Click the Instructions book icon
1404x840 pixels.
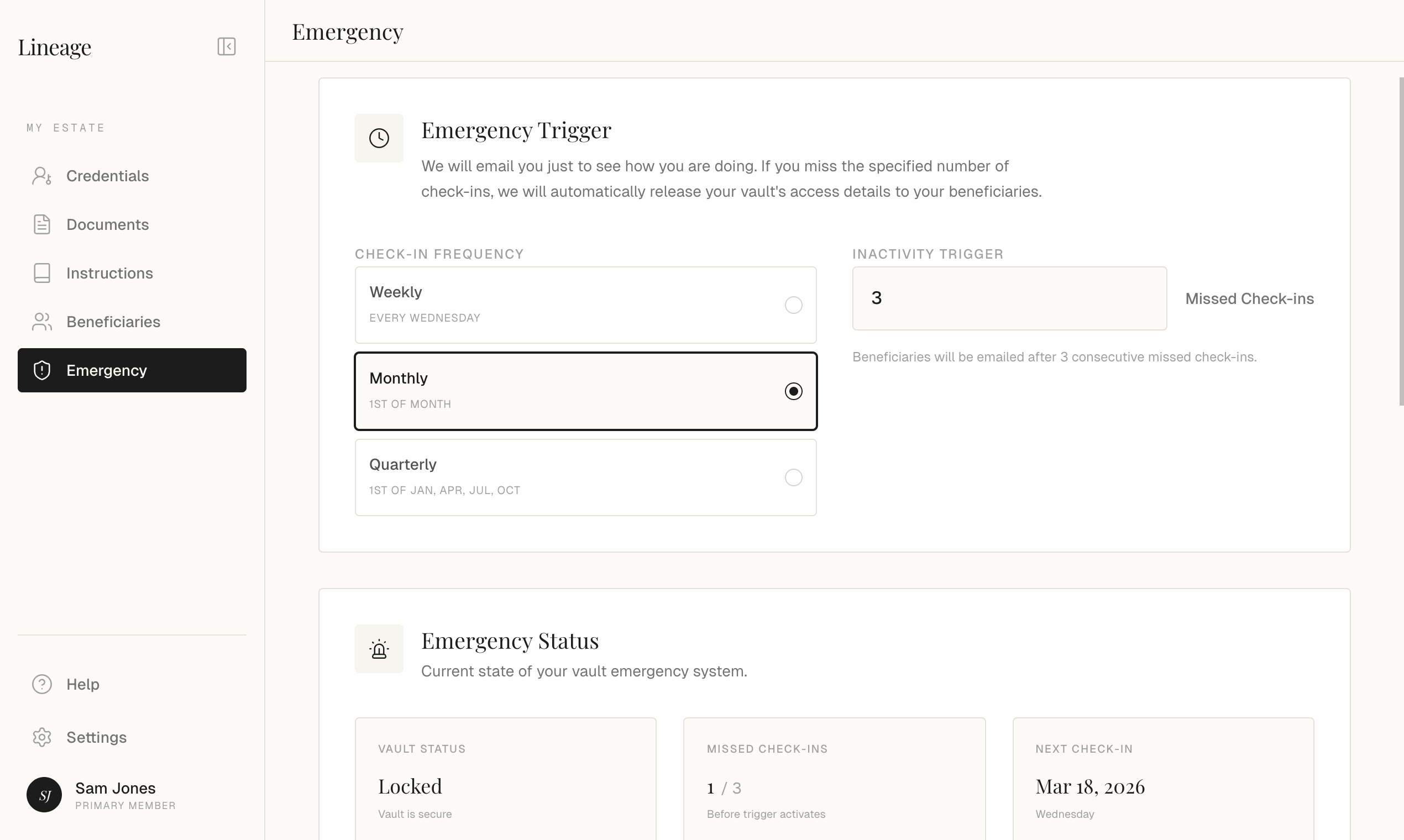point(42,274)
